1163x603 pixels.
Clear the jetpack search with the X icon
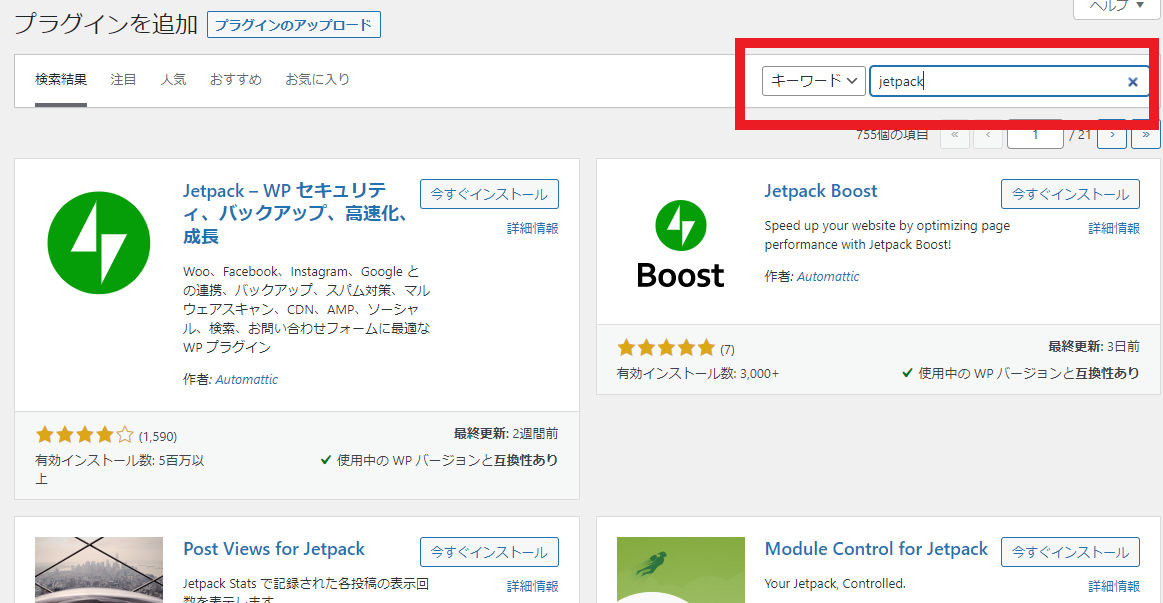pos(1133,82)
